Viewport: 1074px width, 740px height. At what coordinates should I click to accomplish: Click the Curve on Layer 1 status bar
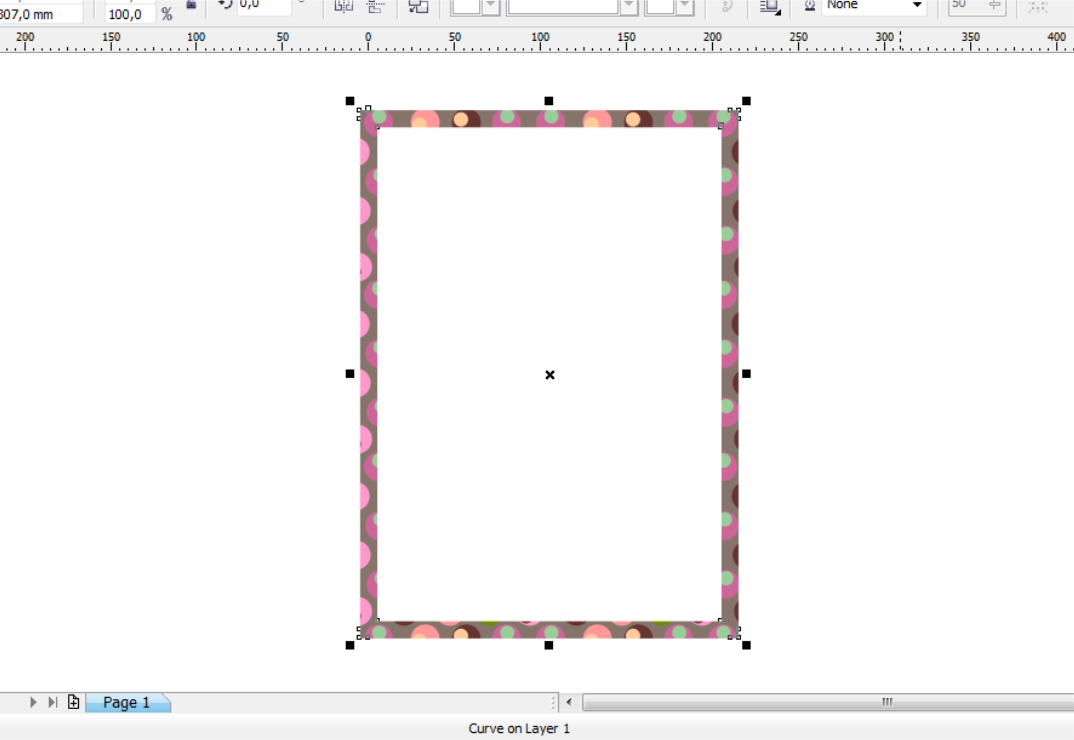[x=518, y=728]
